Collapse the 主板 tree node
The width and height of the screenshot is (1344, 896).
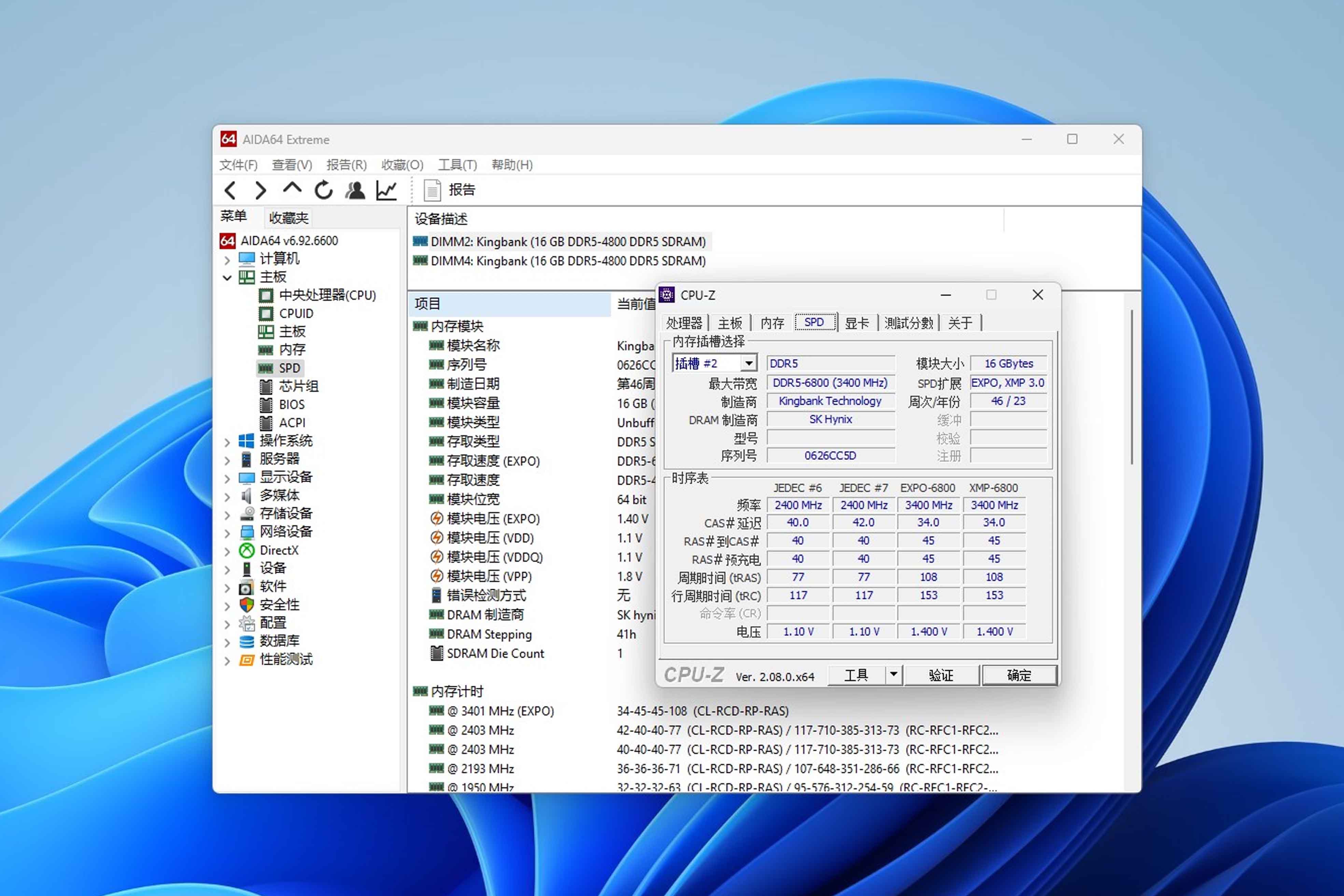coord(227,277)
